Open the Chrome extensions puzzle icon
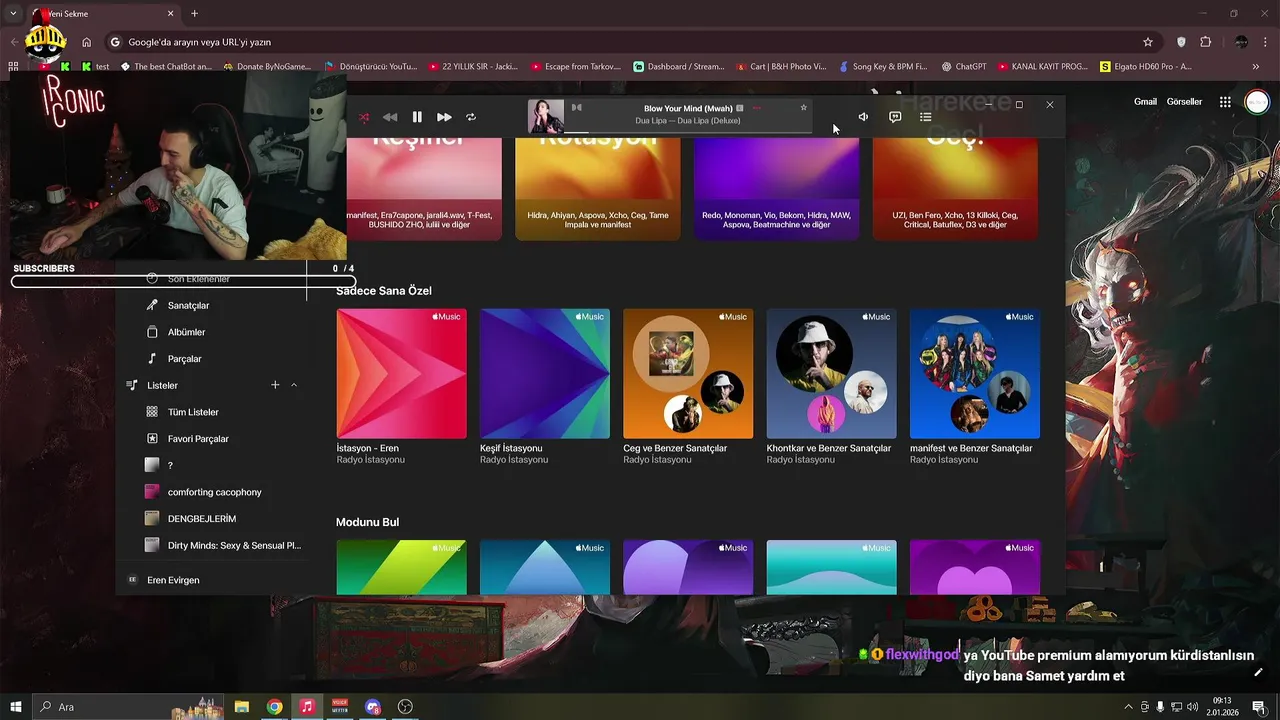1280x720 pixels. pyautogui.click(x=1205, y=42)
